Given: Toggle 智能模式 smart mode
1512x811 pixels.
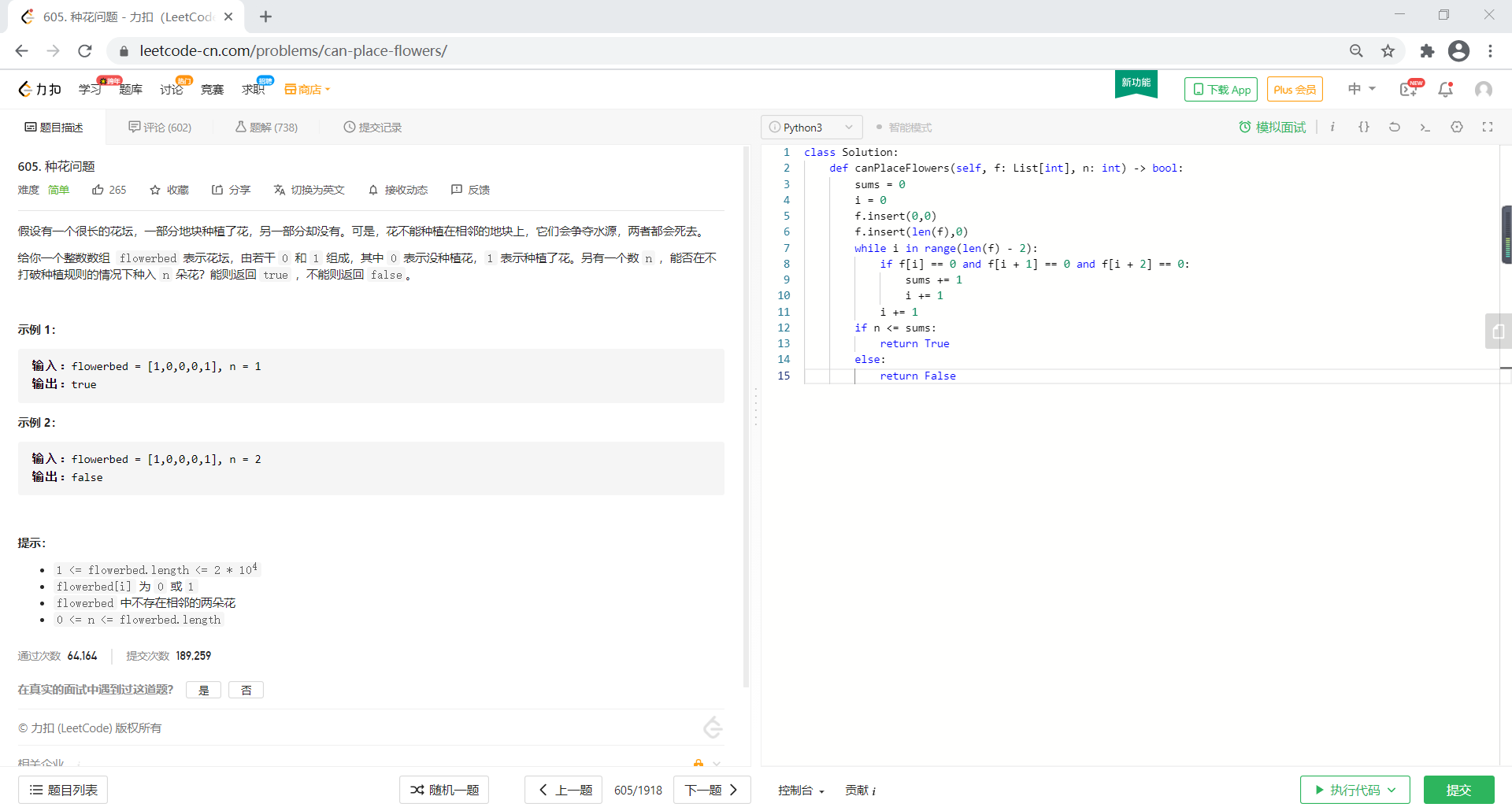Looking at the screenshot, I should (904, 128).
